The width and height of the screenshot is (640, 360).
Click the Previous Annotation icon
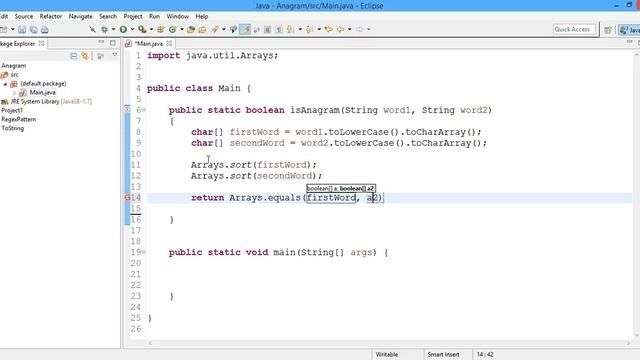click(x=309, y=29)
